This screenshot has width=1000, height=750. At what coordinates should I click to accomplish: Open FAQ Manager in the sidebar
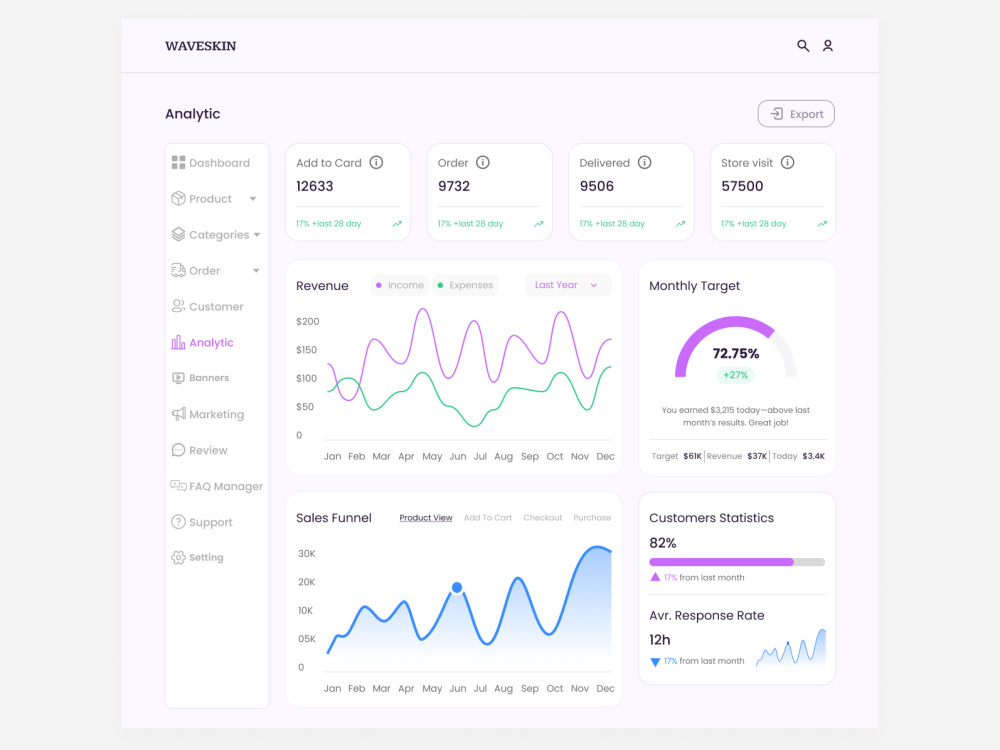click(217, 486)
